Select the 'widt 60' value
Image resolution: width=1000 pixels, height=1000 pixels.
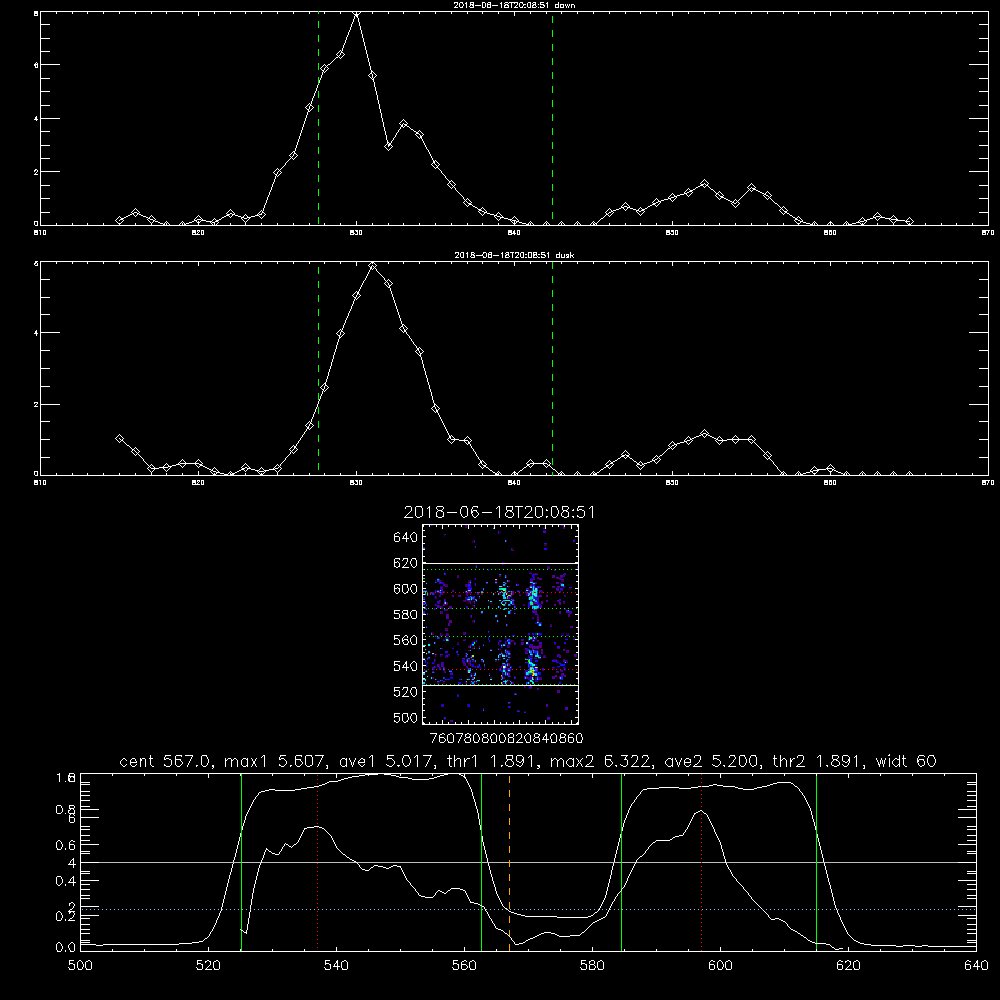tap(906, 761)
